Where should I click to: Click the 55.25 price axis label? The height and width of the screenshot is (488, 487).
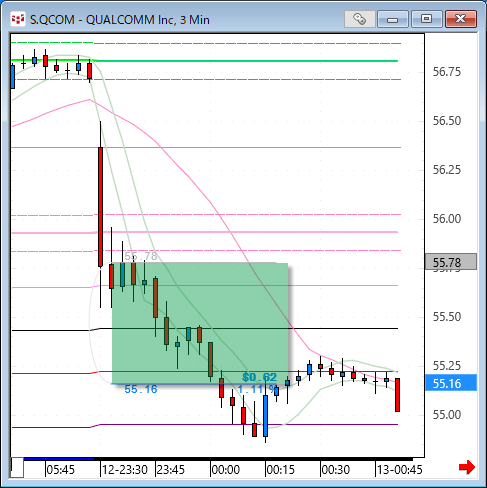pos(447,366)
